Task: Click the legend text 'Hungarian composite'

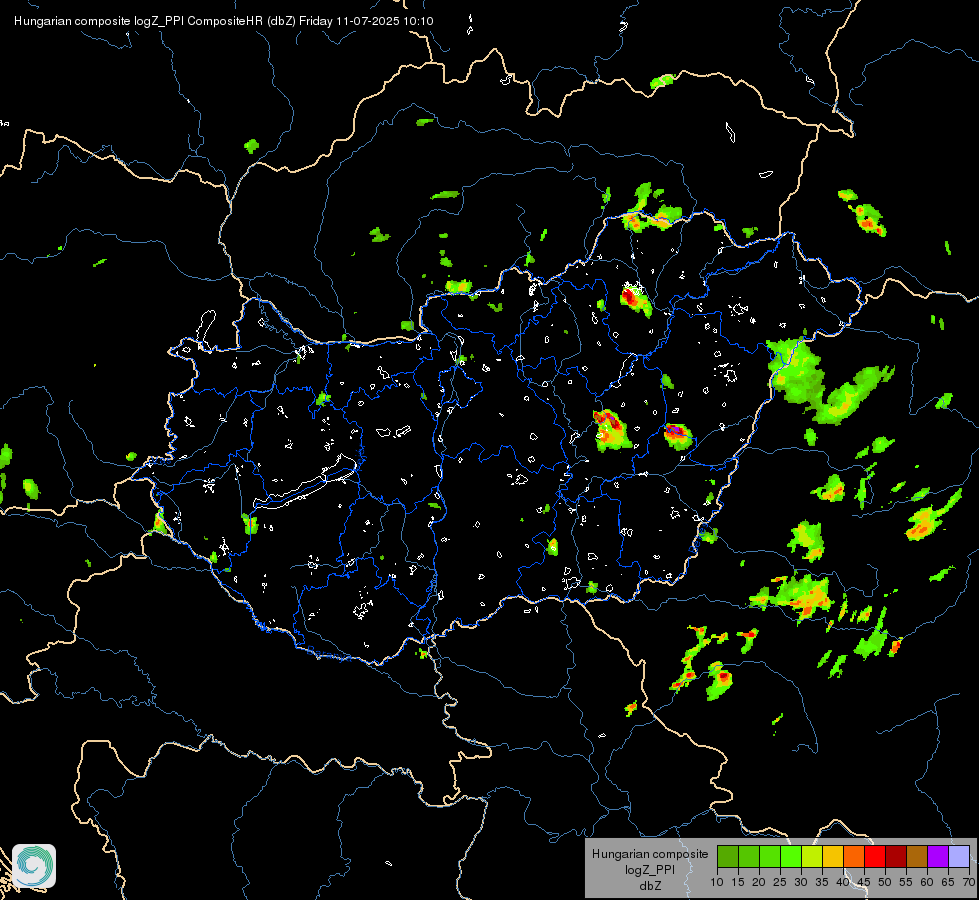Action: (x=650, y=854)
